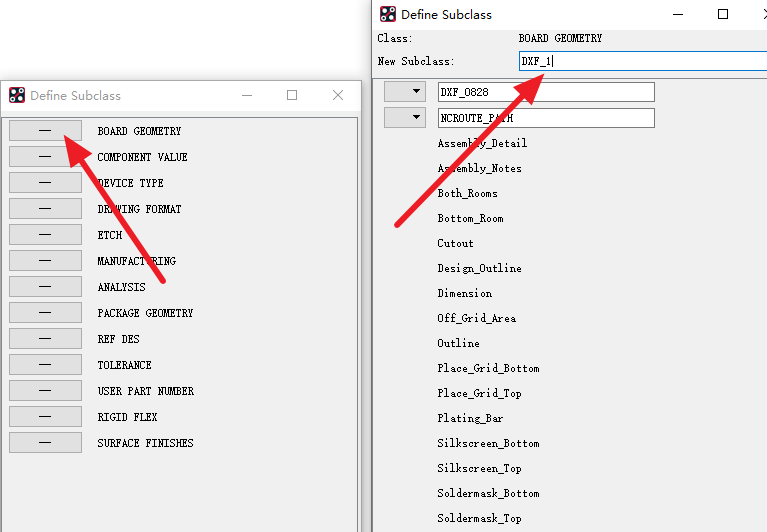
Task: Select the Place_Grid_Bottom subclass text
Action: click(489, 368)
